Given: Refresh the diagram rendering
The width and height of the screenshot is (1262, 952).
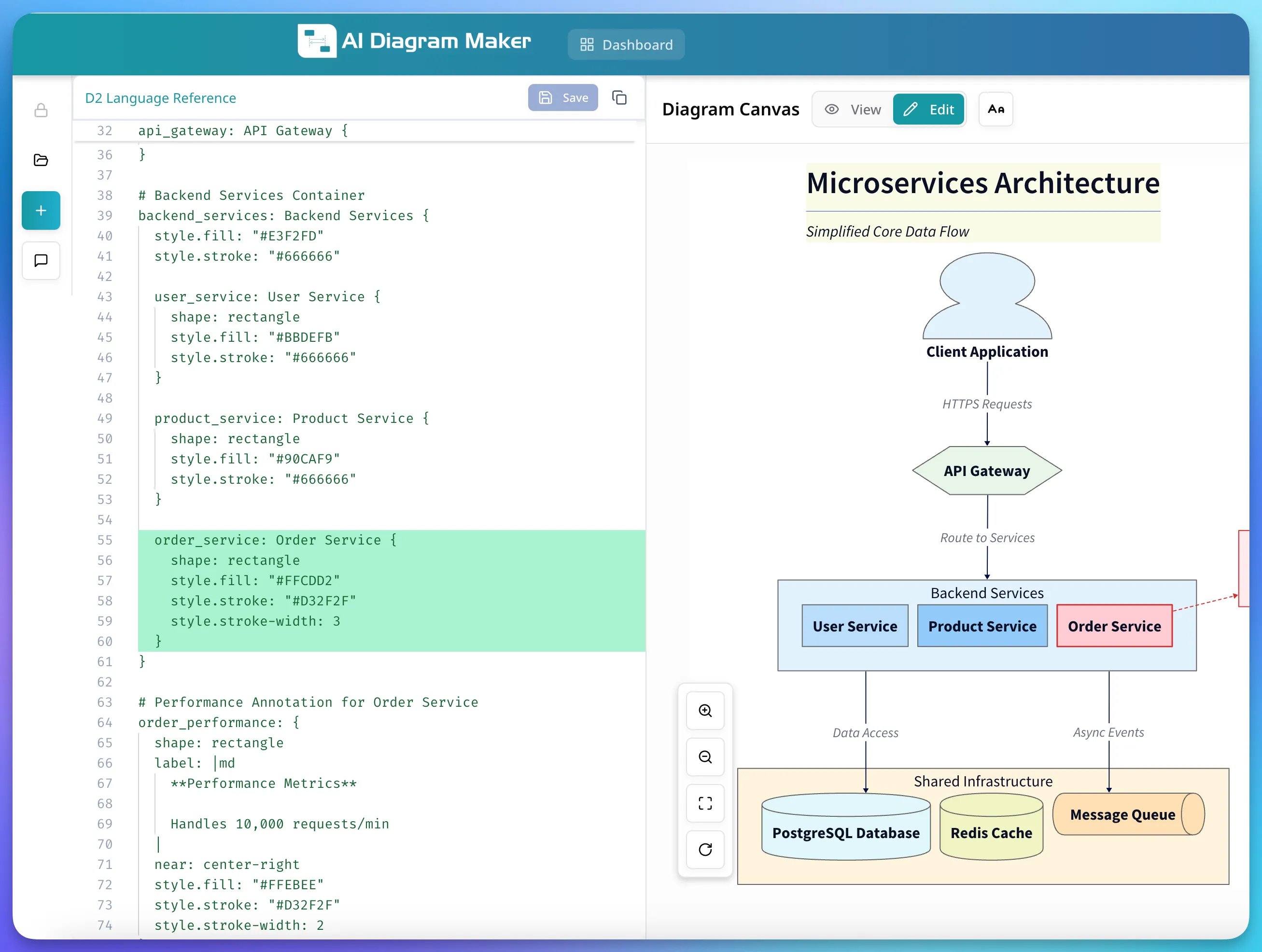Looking at the screenshot, I should 705,850.
